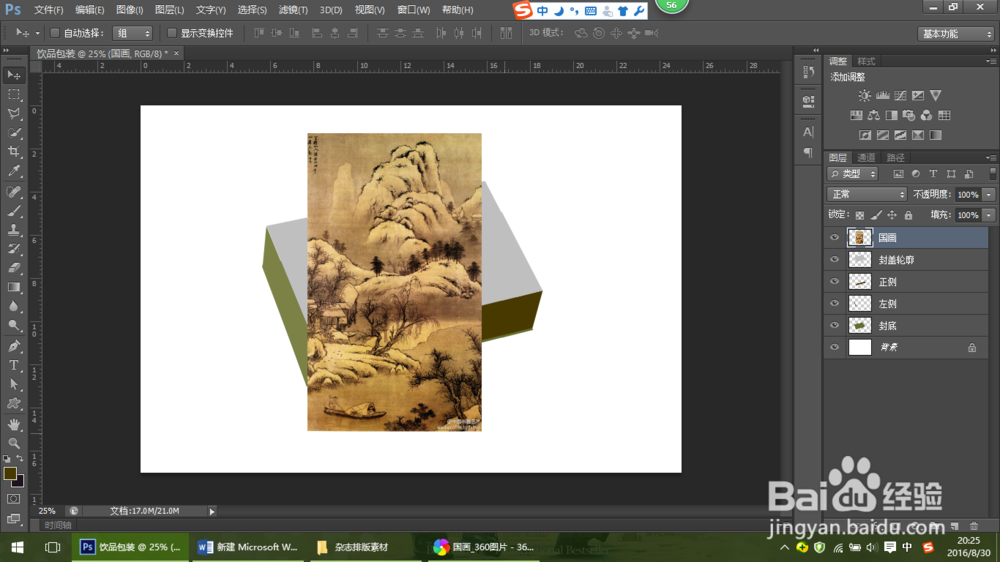Switch to the 样式 tab

coord(866,61)
